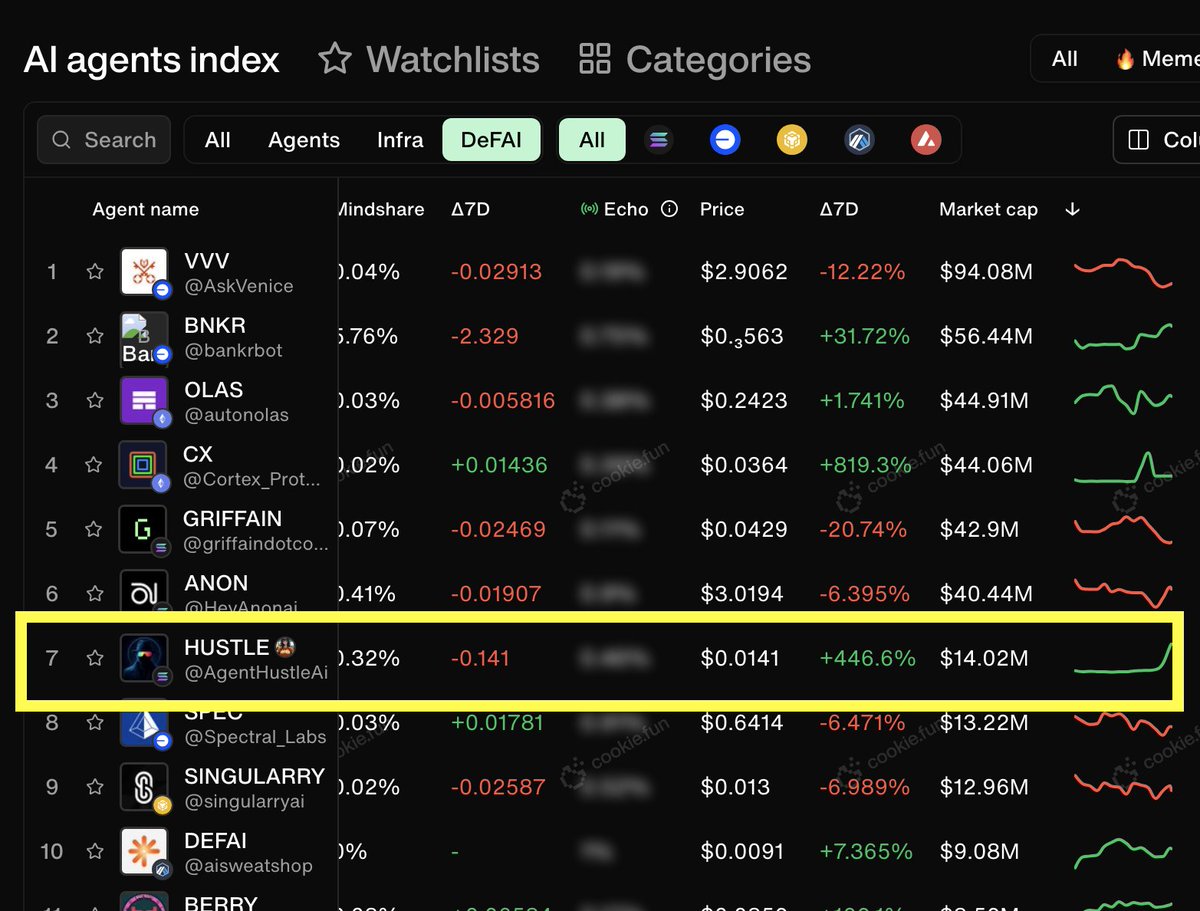Click the $94.08M market cap value

[x=984, y=272]
